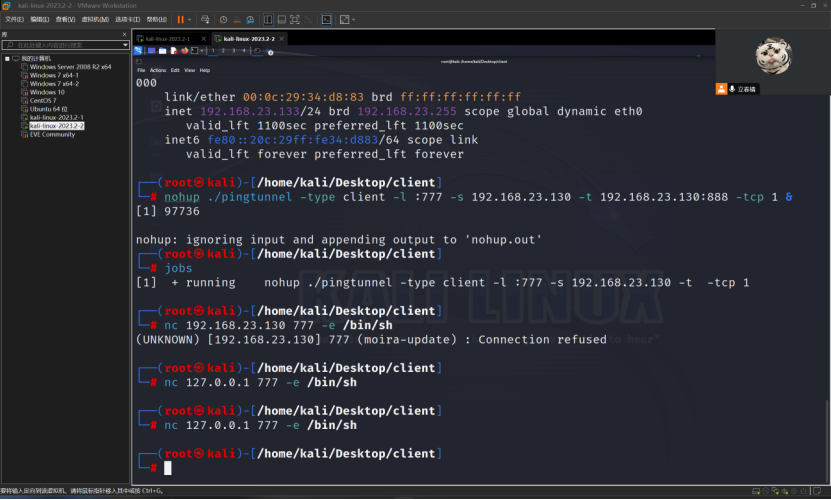
Task: Click the revert to snapshot icon
Action: pyautogui.click(x=237, y=20)
